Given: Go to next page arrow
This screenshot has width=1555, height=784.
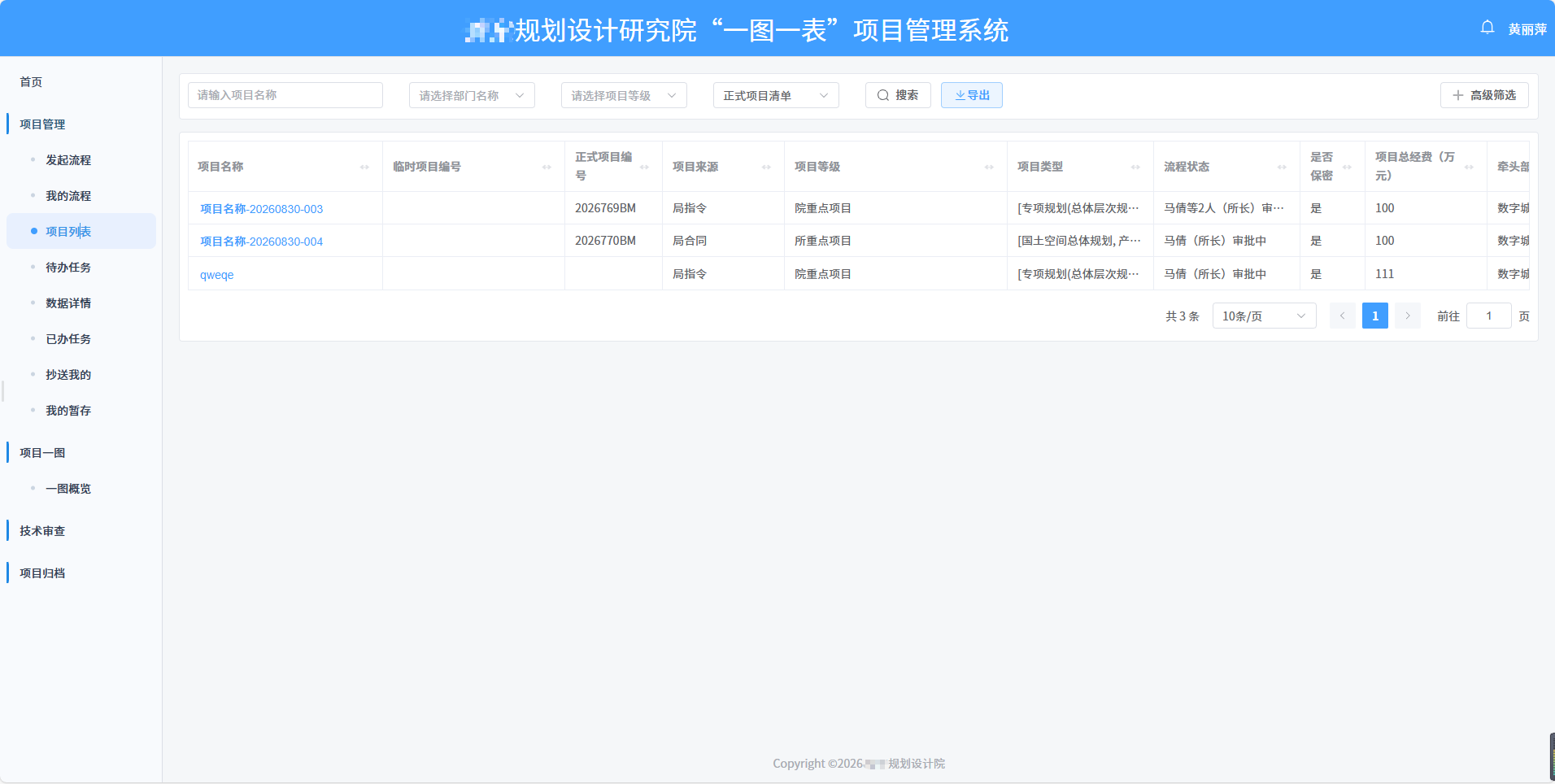Looking at the screenshot, I should click(x=1408, y=316).
